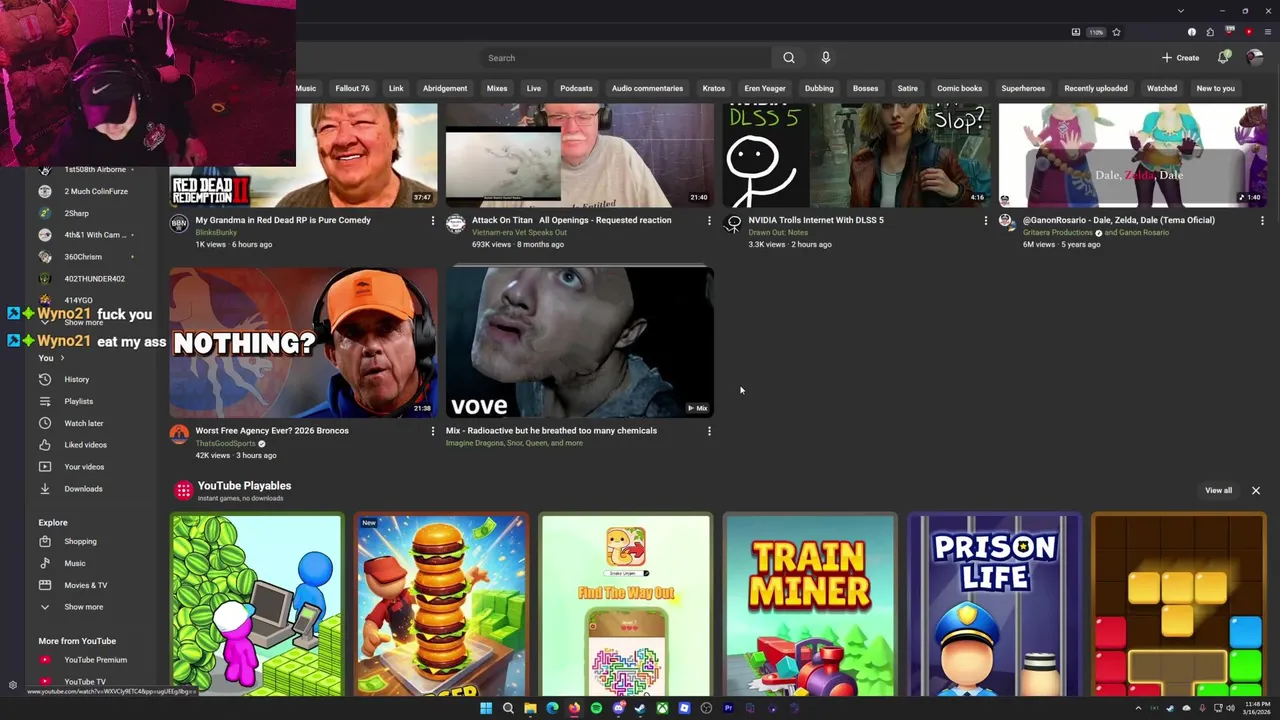
Task: Open Spotify from the taskbar
Action: (x=596, y=708)
